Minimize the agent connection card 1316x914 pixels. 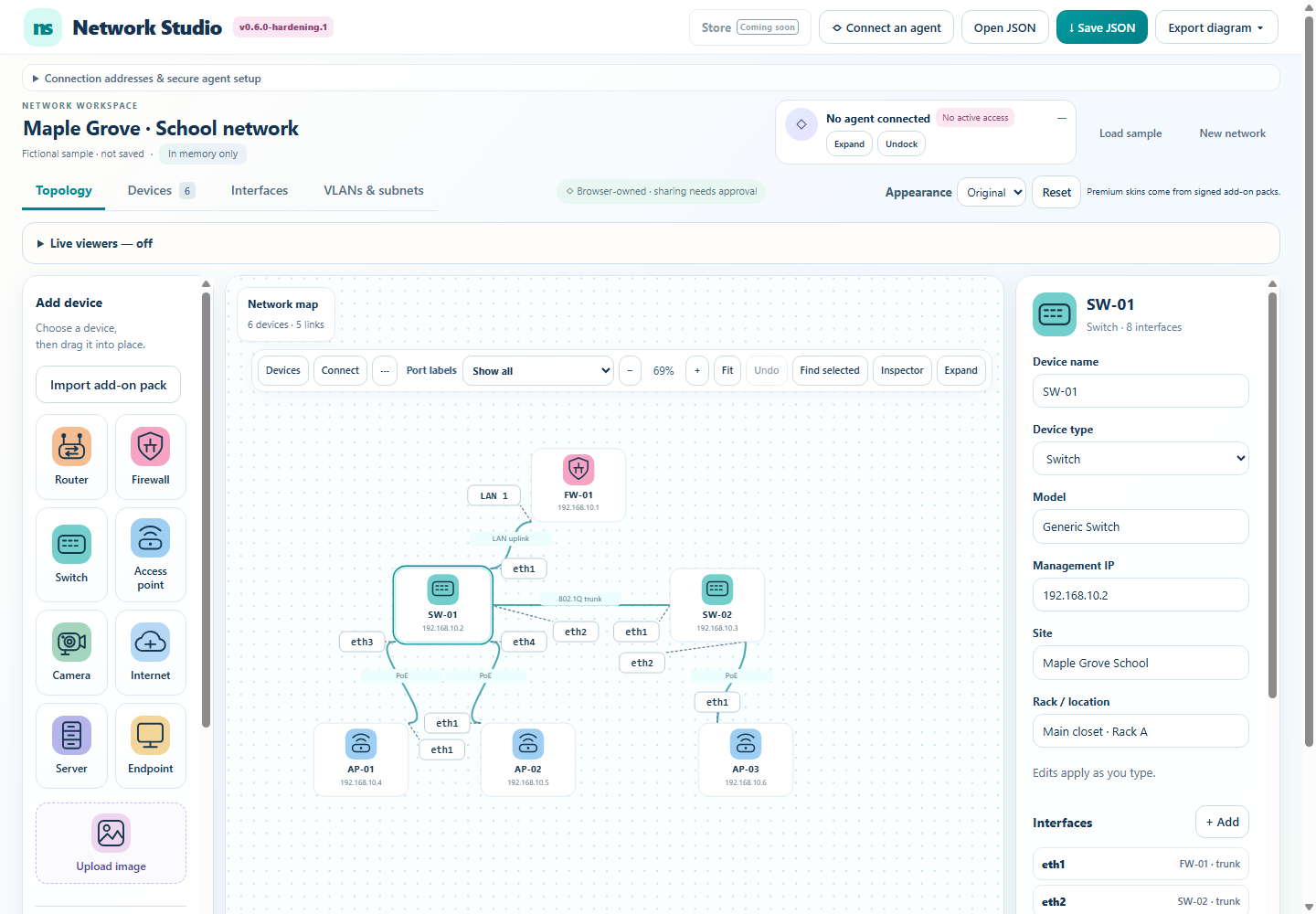coord(1061,118)
